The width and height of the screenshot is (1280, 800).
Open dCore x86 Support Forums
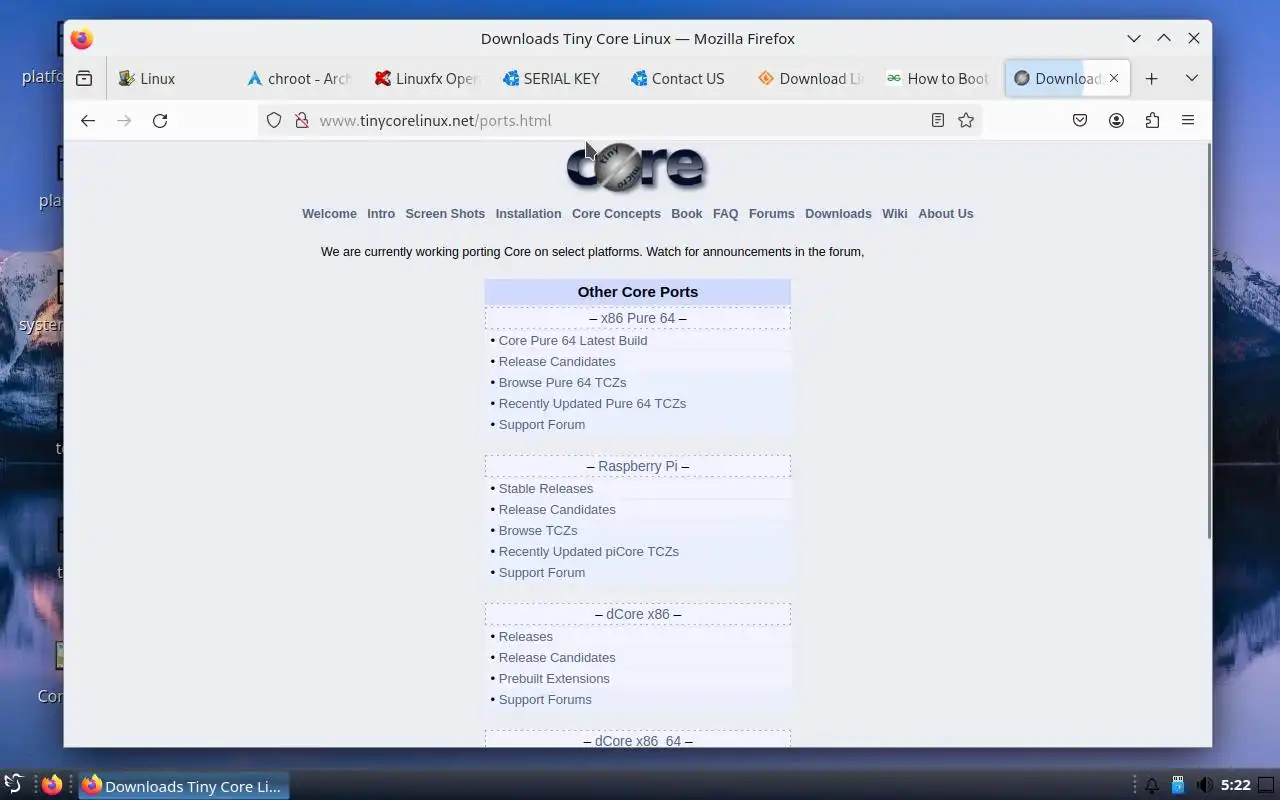(545, 700)
